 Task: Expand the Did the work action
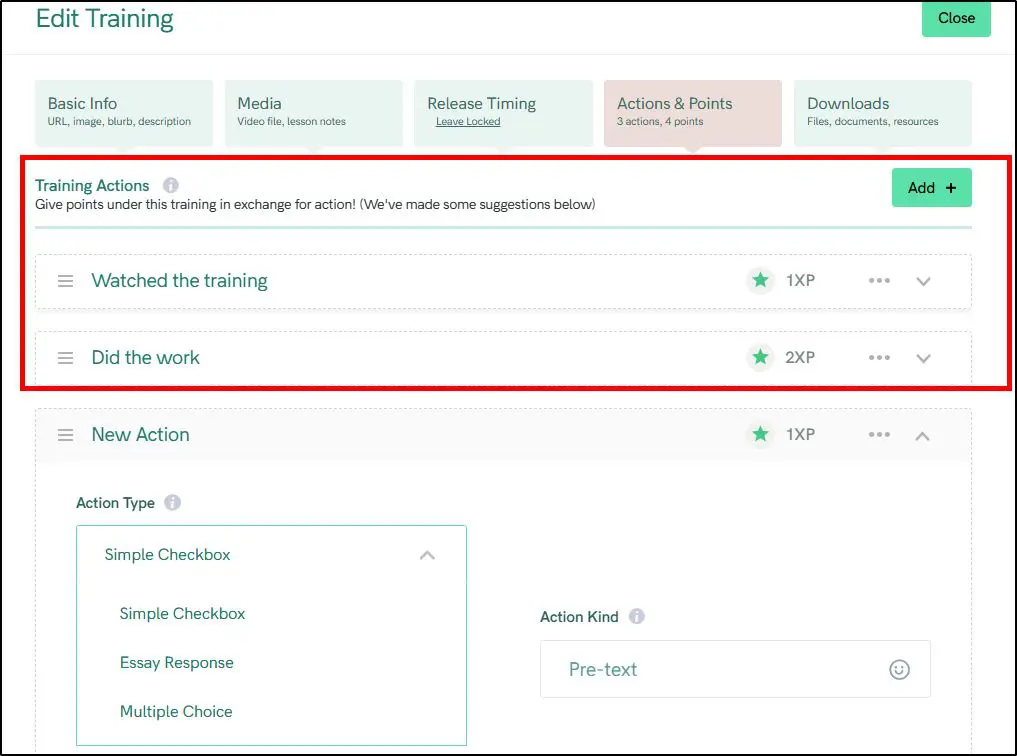[923, 358]
